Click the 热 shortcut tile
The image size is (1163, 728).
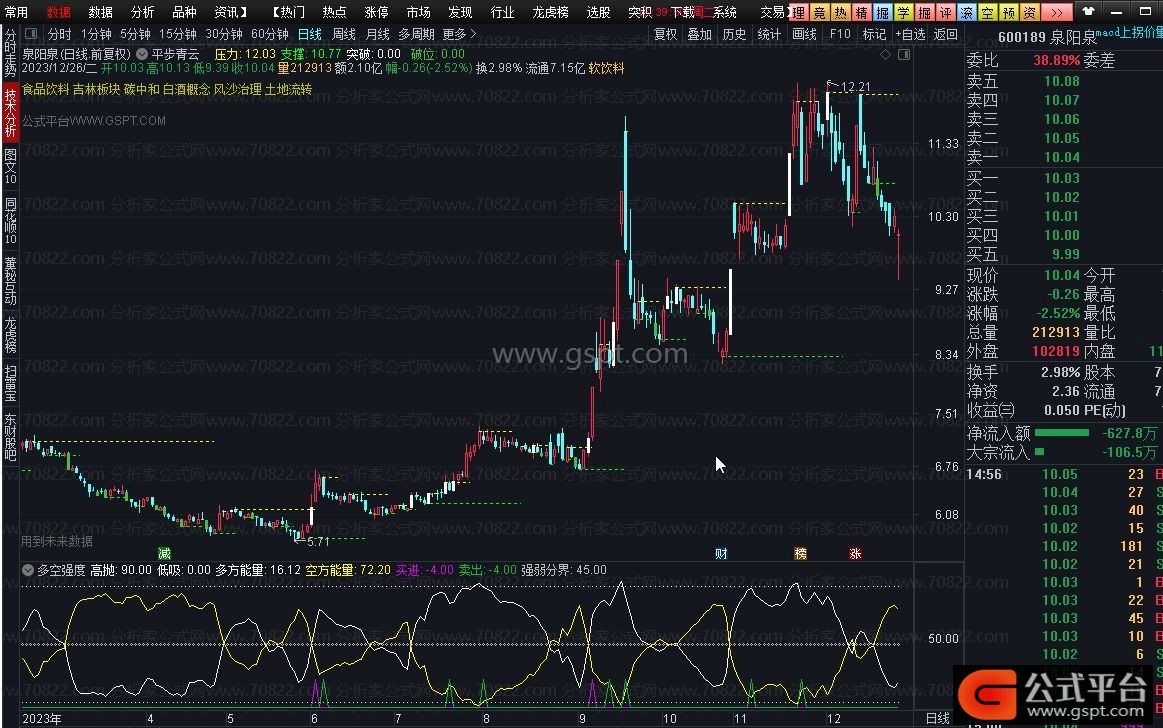(x=840, y=12)
